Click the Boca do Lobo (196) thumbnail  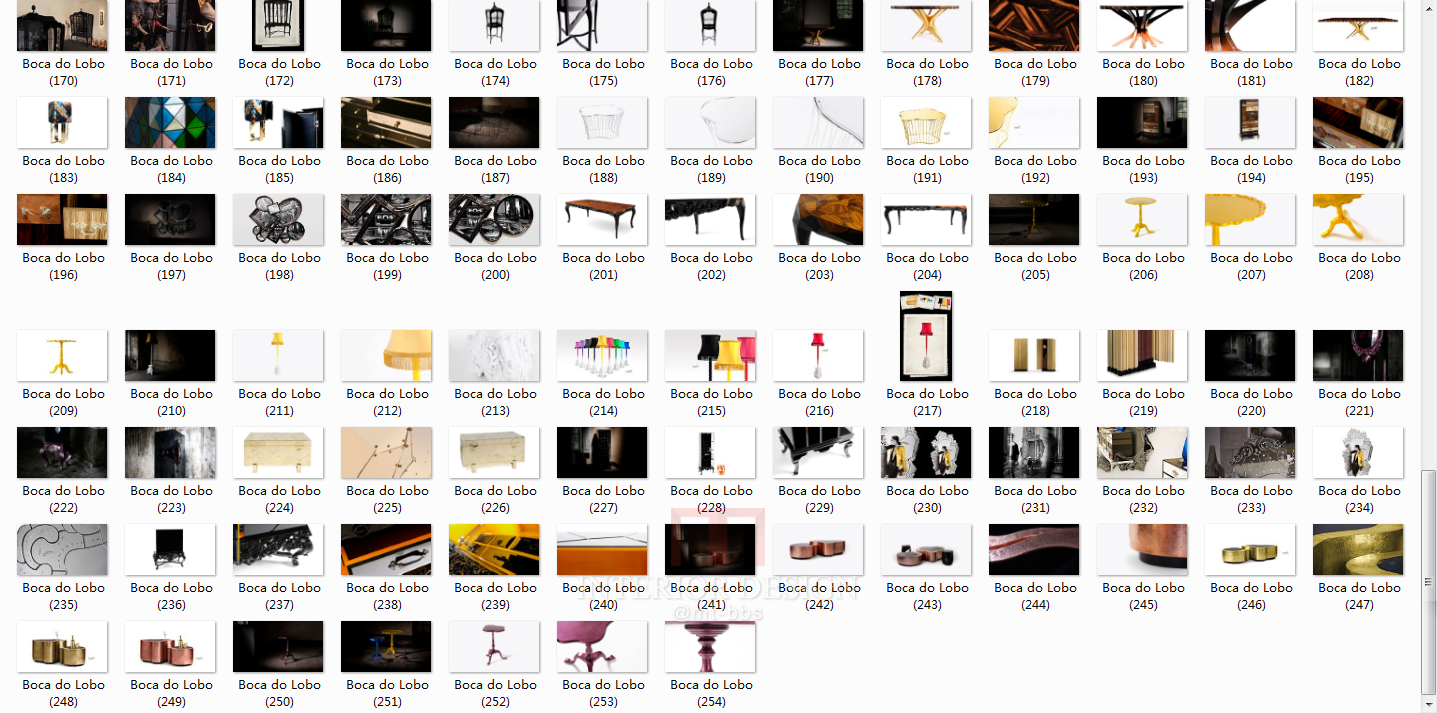point(62,219)
